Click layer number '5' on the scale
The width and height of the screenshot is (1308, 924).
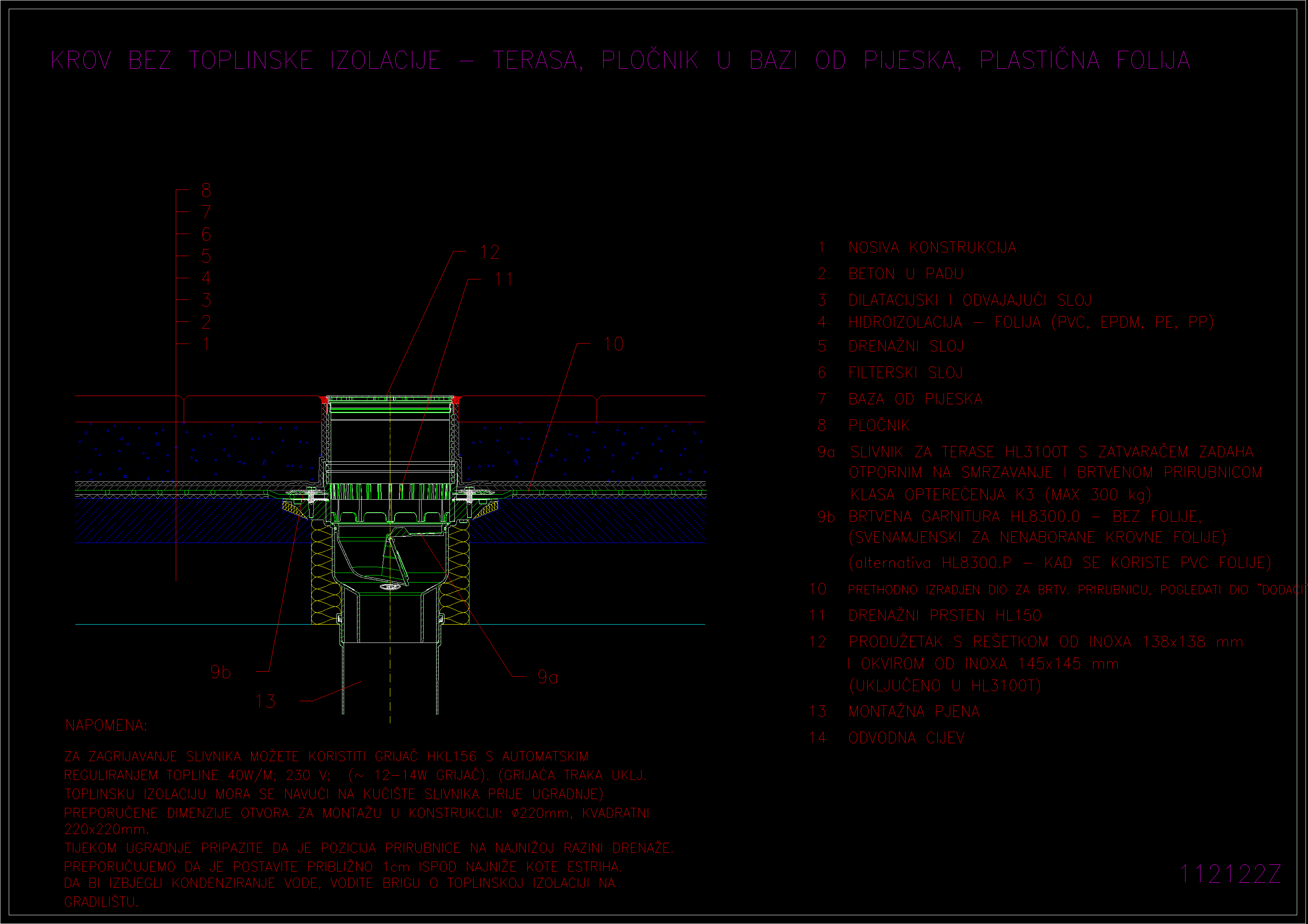point(206,256)
